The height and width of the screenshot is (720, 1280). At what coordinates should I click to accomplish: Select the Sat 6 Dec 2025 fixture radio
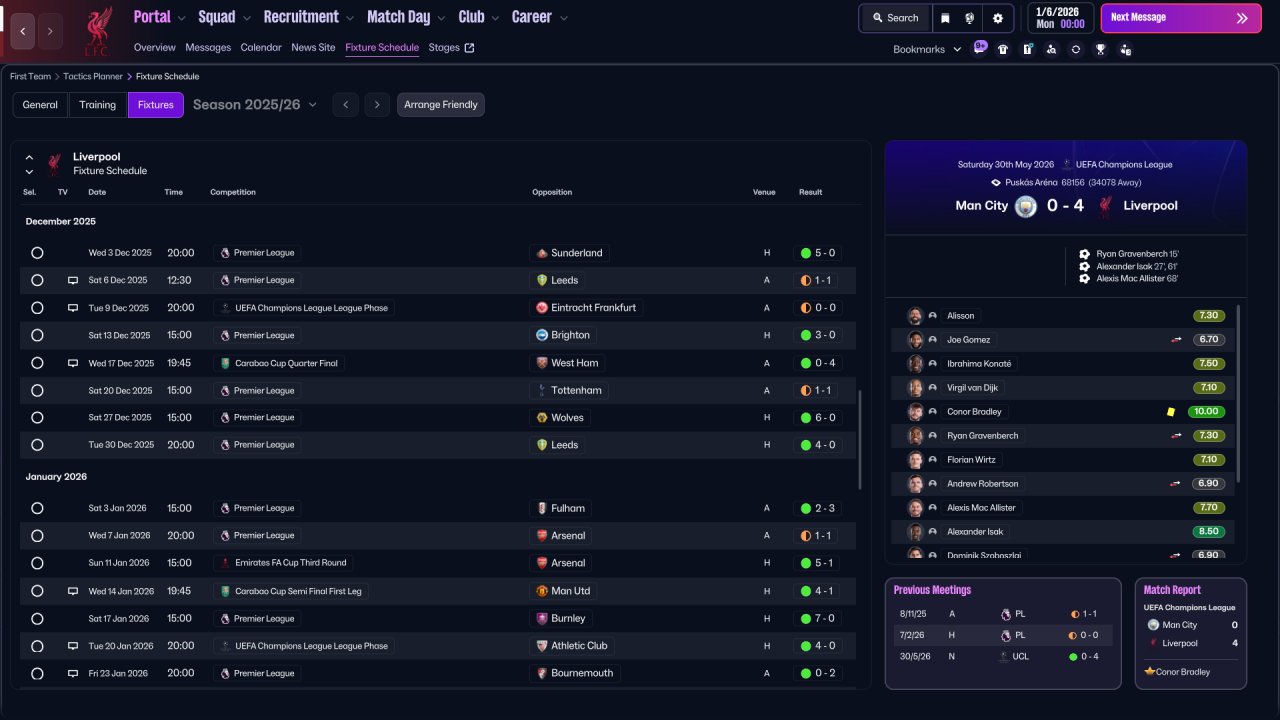pyautogui.click(x=37, y=281)
